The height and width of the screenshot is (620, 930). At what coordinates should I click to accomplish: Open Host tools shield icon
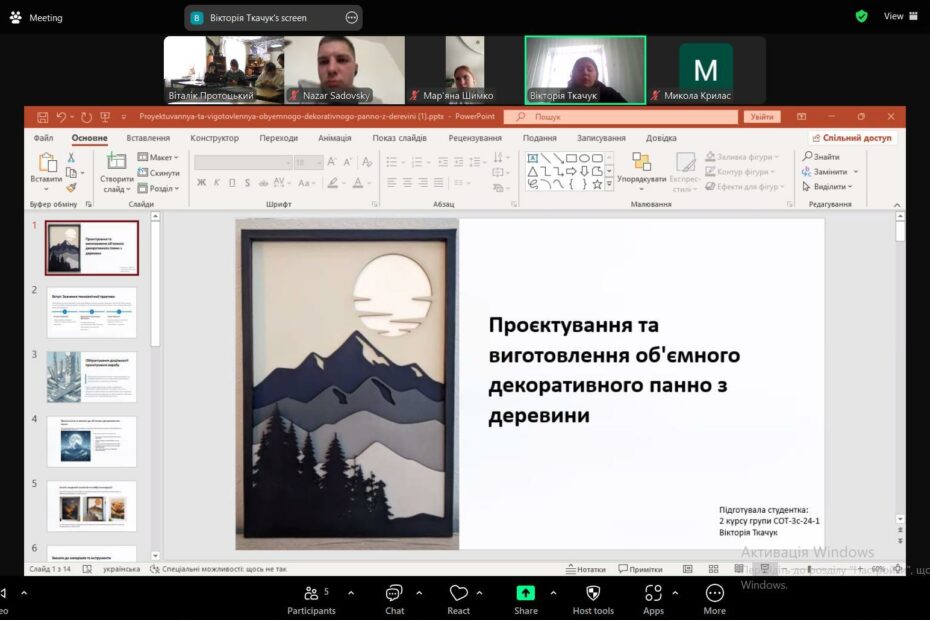pos(593,594)
